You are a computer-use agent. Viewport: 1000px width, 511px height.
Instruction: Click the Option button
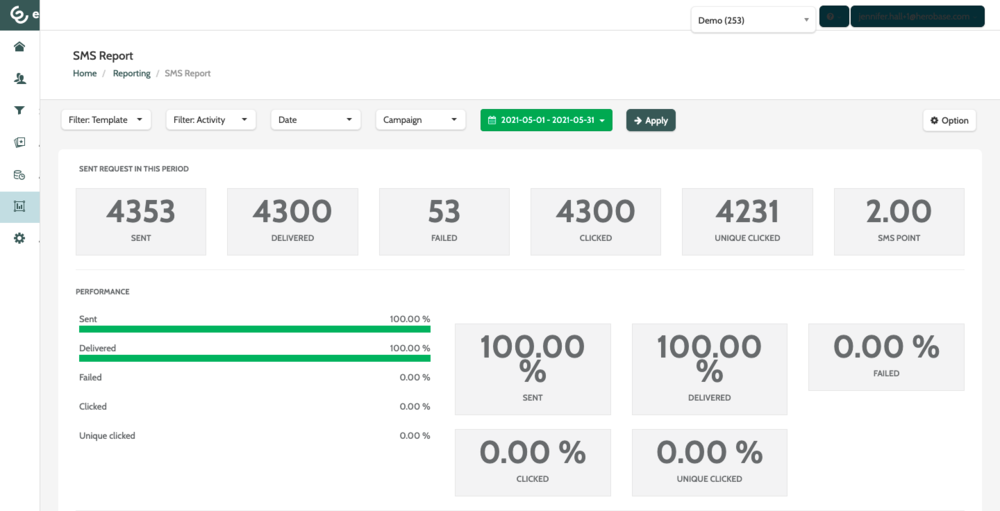coord(948,120)
